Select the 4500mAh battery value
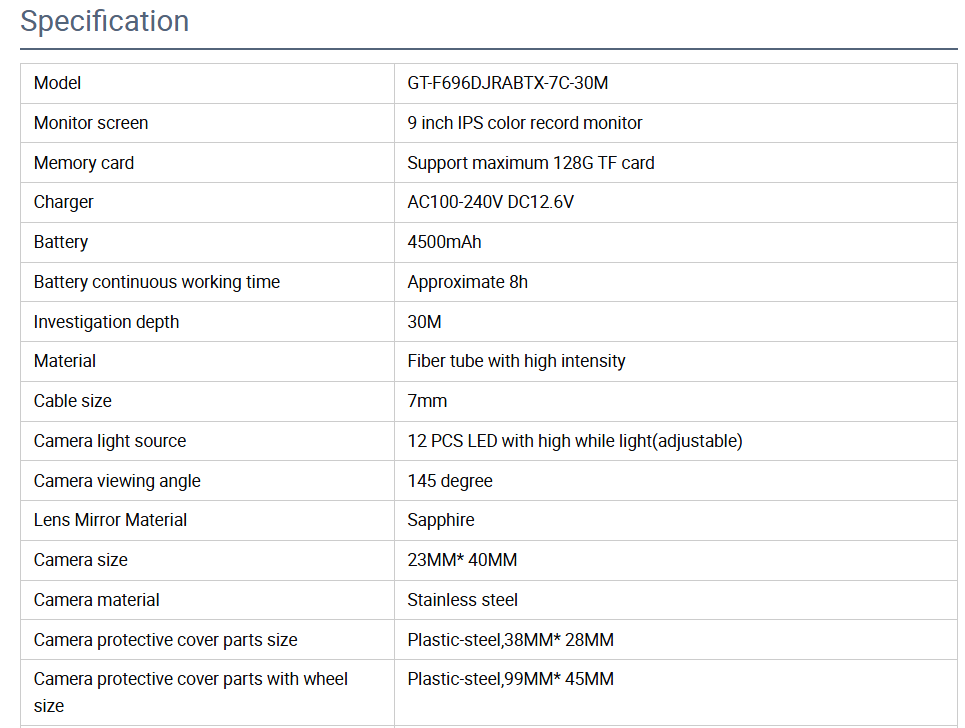Screen dimensions: 965x728 click(x=444, y=242)
